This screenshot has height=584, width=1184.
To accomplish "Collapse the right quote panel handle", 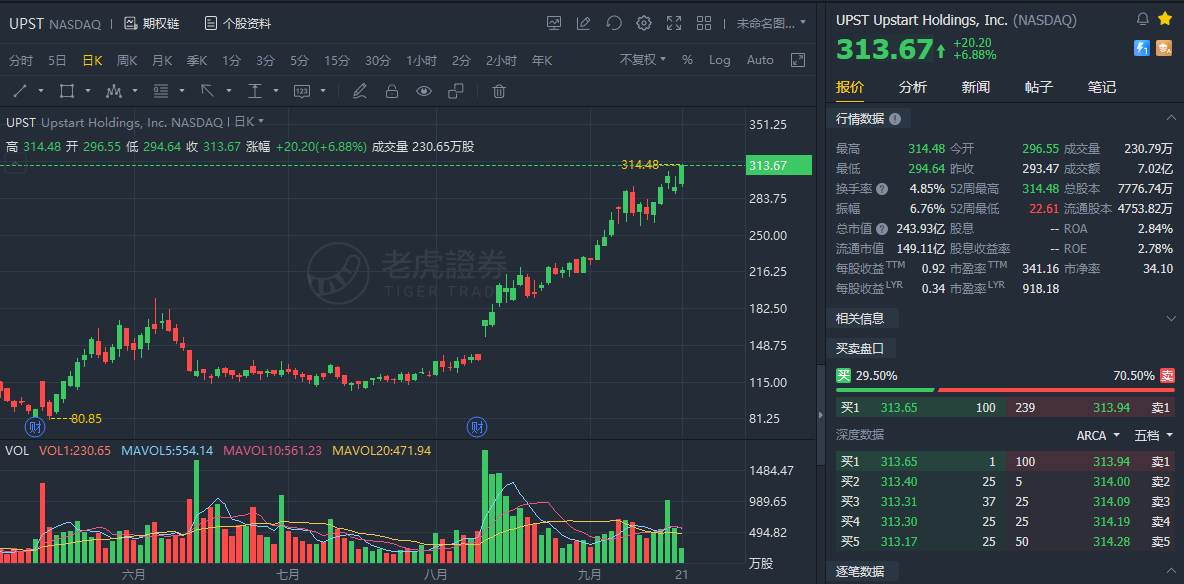I will pos(821,415).
